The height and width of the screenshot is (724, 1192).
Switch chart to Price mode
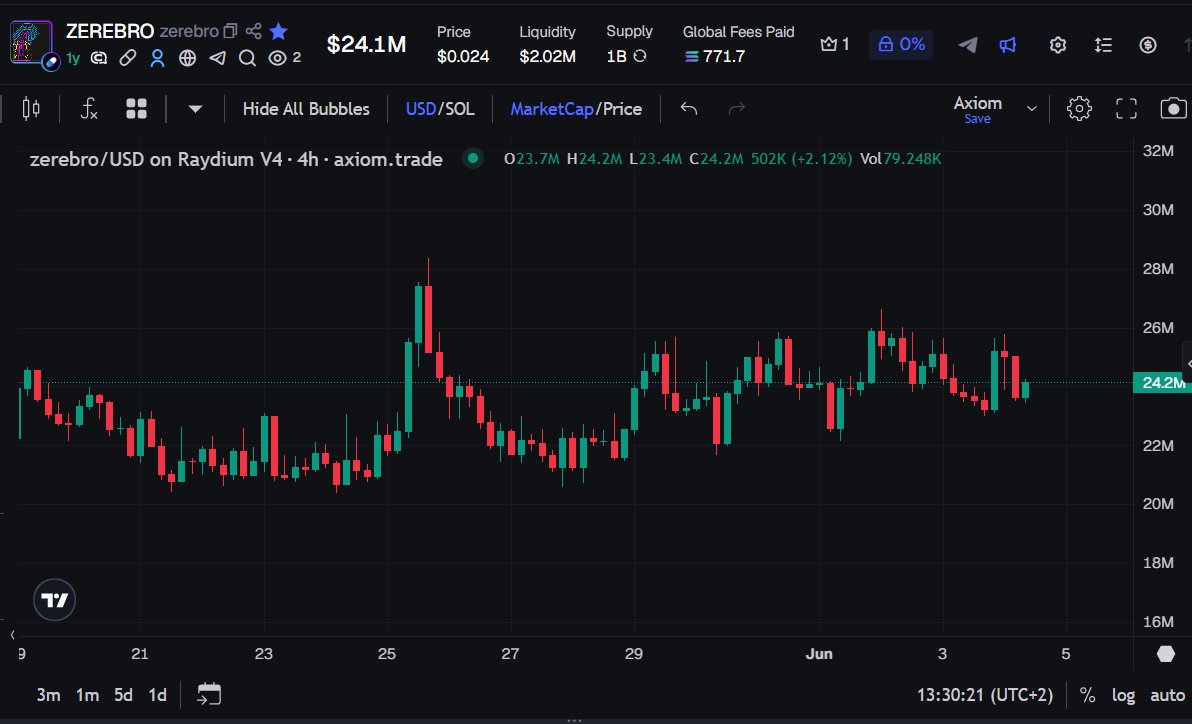623,109
